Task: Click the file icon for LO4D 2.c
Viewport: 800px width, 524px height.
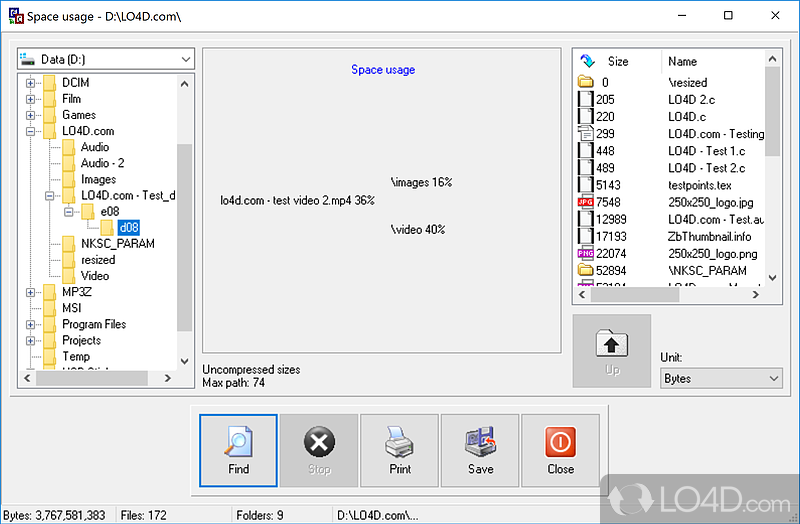Action: point(586,99)
